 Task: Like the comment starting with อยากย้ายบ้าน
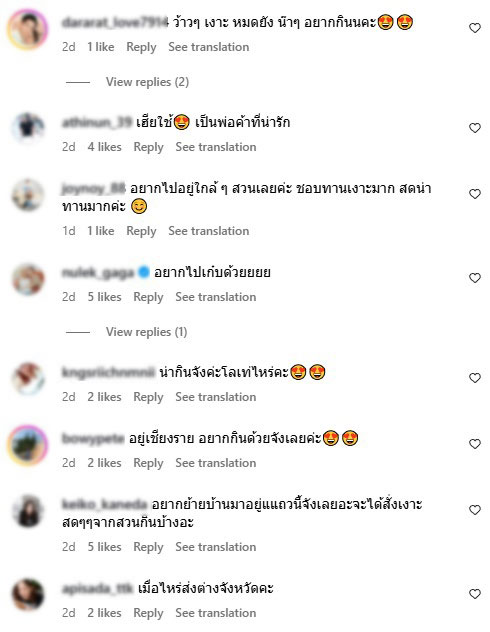click(475, 510)
